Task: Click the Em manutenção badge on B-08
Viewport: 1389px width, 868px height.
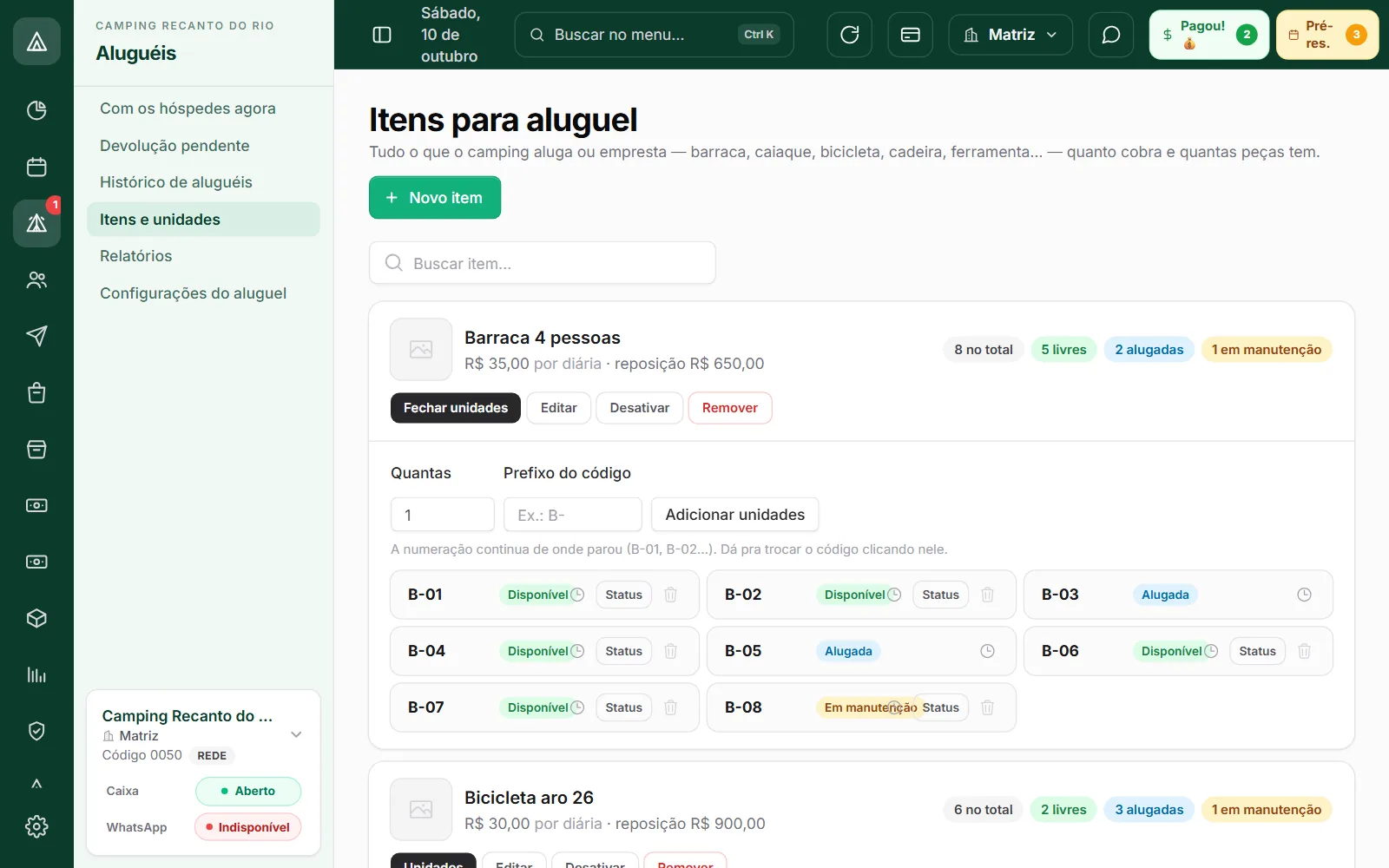Action: (868, 707)
